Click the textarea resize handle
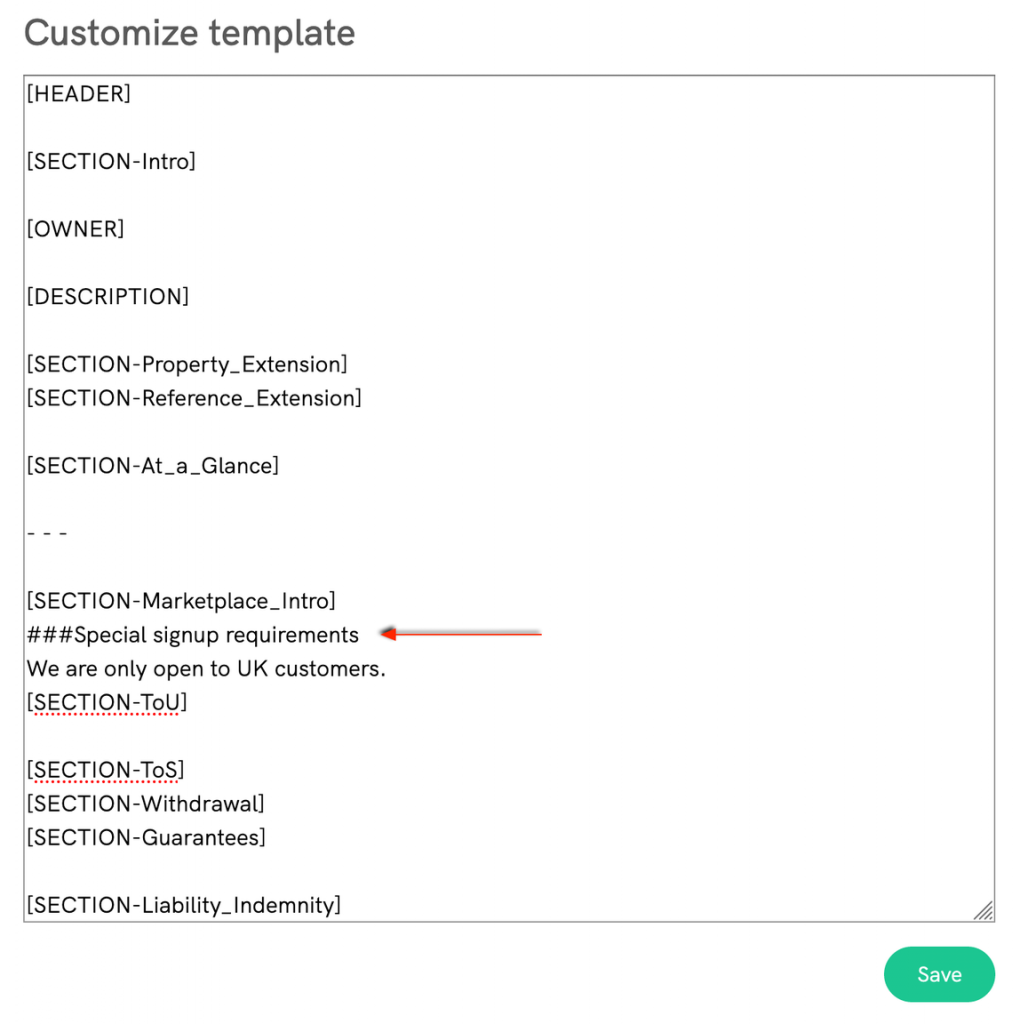The image size is (1020, 1024). (x=984, y=910)
